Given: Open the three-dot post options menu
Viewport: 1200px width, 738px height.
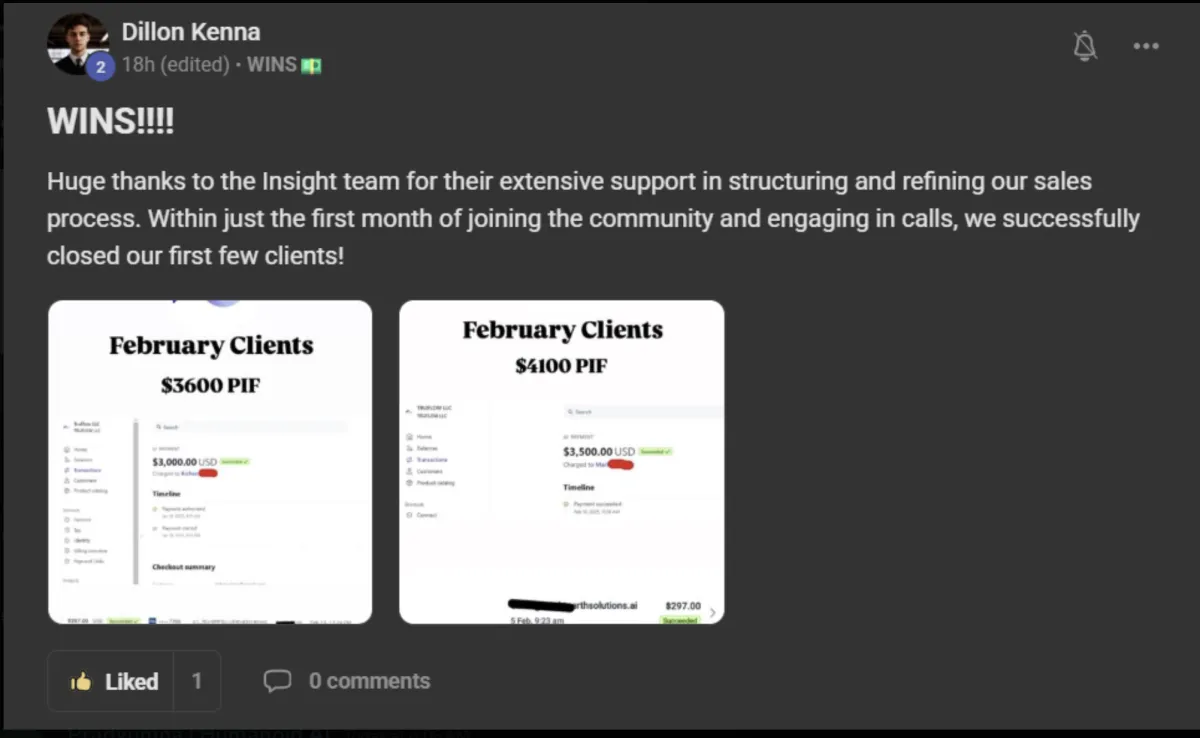Looking at the screenshot, I should point(1146,46).
